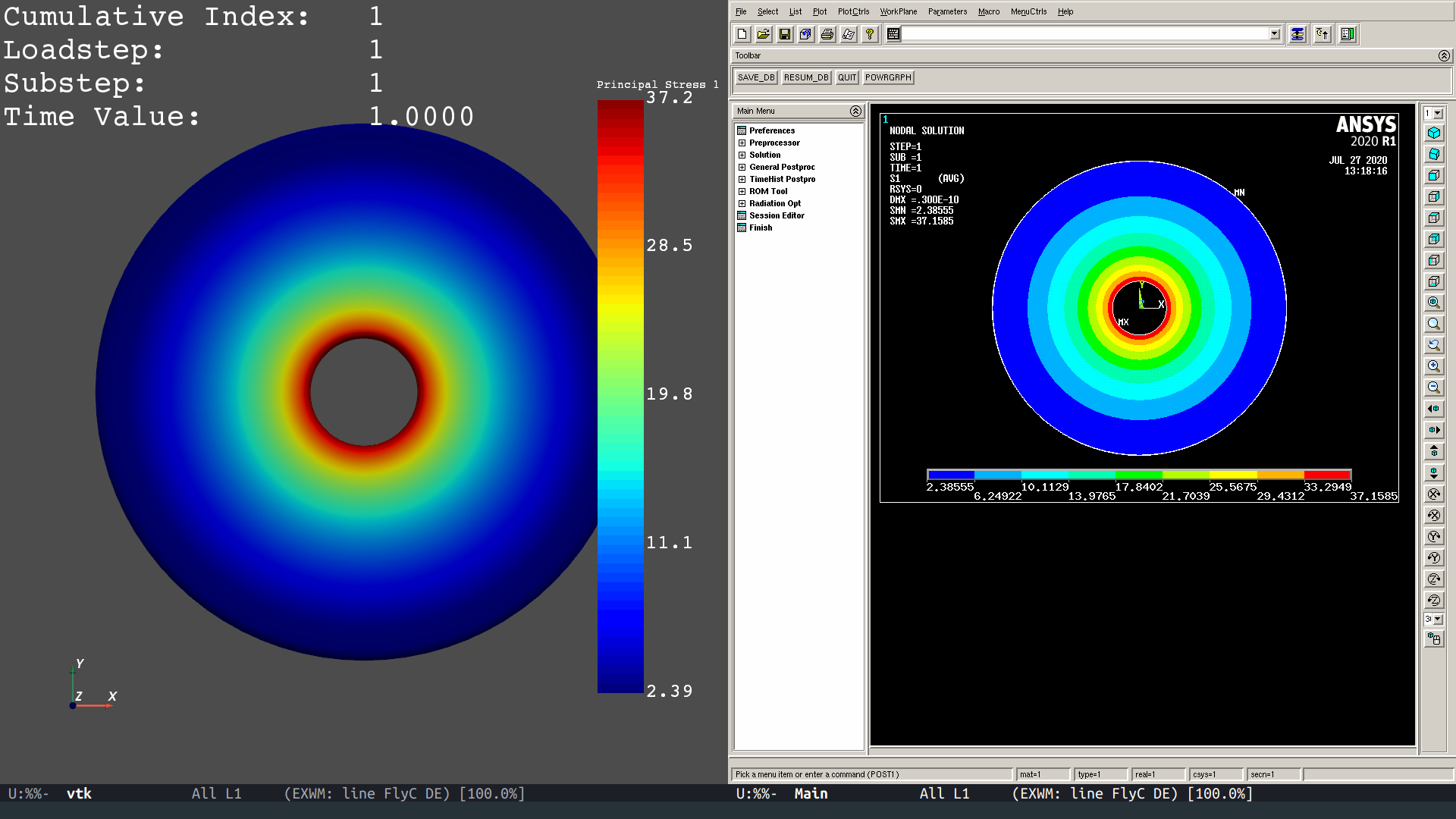Click the RESUM_DB button
This screenshot has width=1456, height=819.
pyautogui.click(x=806, y=77)
